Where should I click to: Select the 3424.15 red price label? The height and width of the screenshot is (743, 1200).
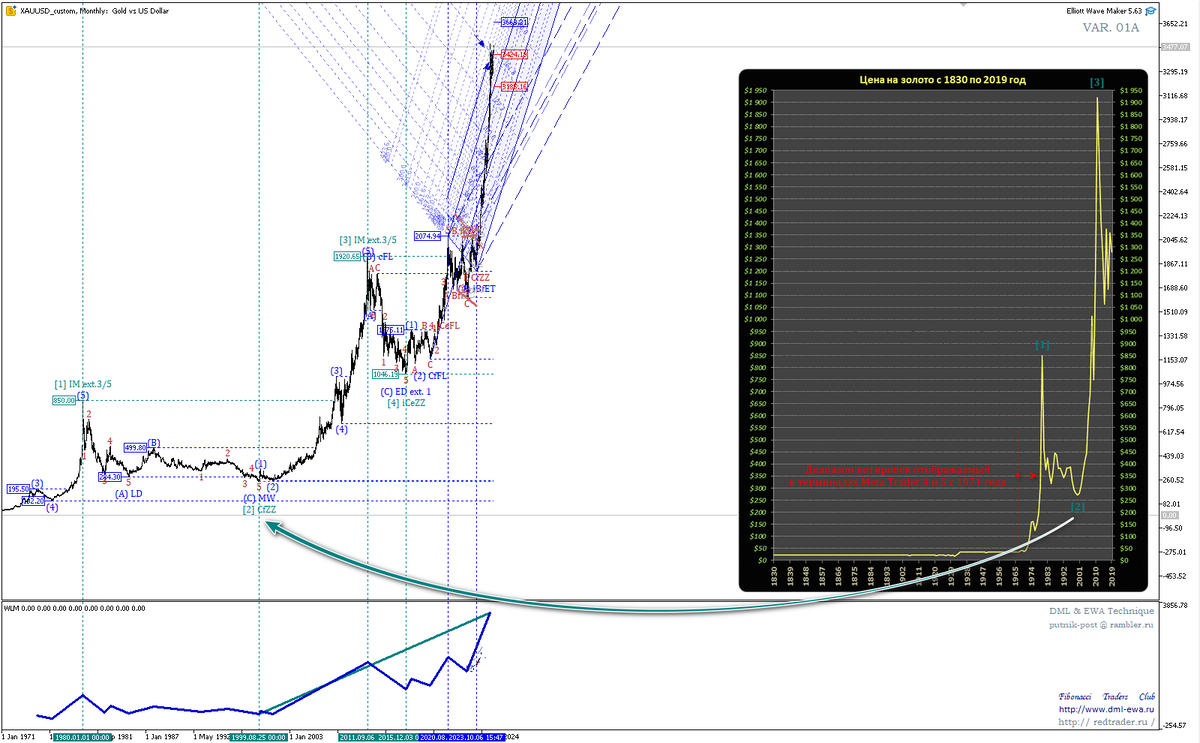tap(515, 54)
